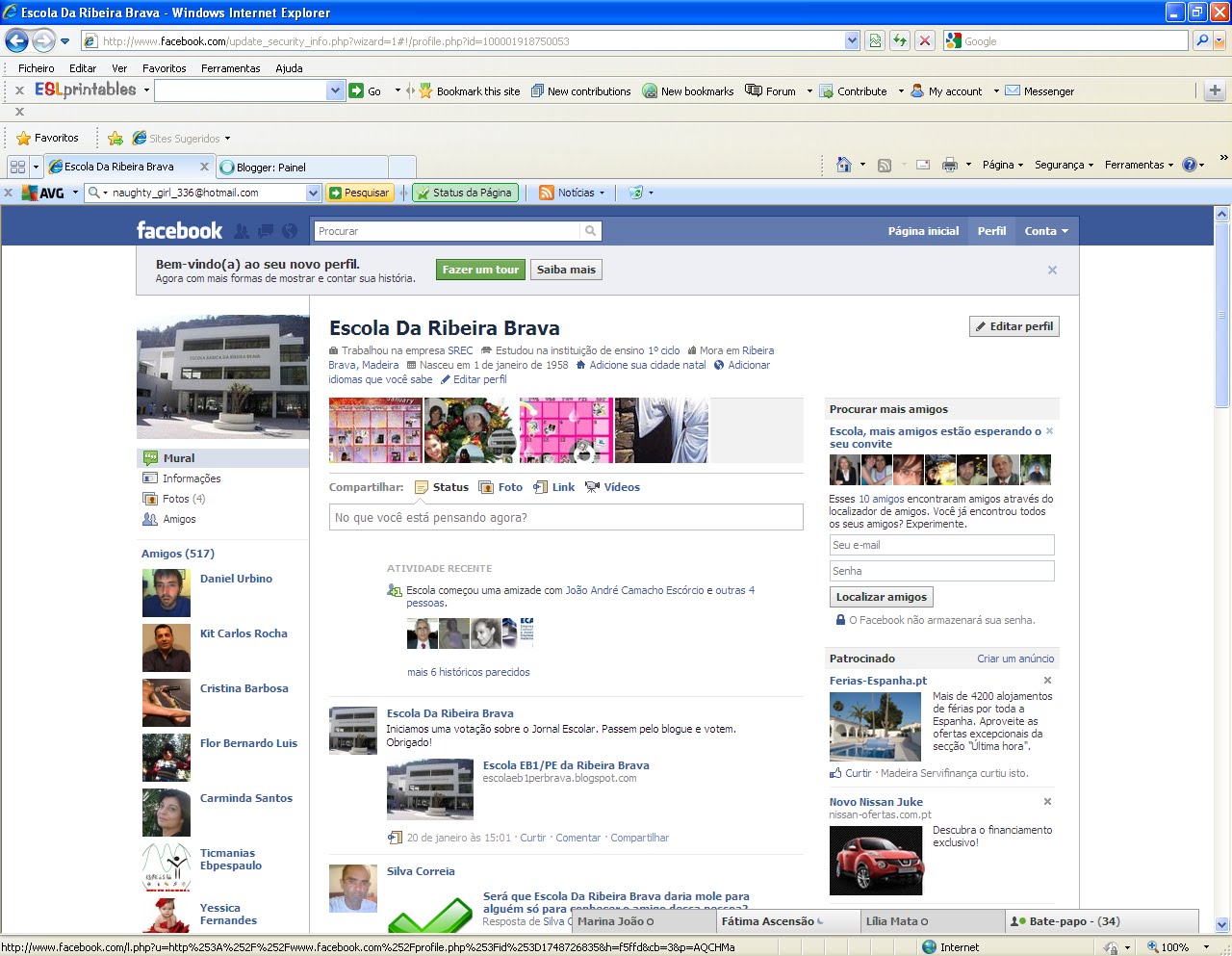Open the Quick Tabs grid icon
The image size is (1232, 956).
tap(17, 167)
